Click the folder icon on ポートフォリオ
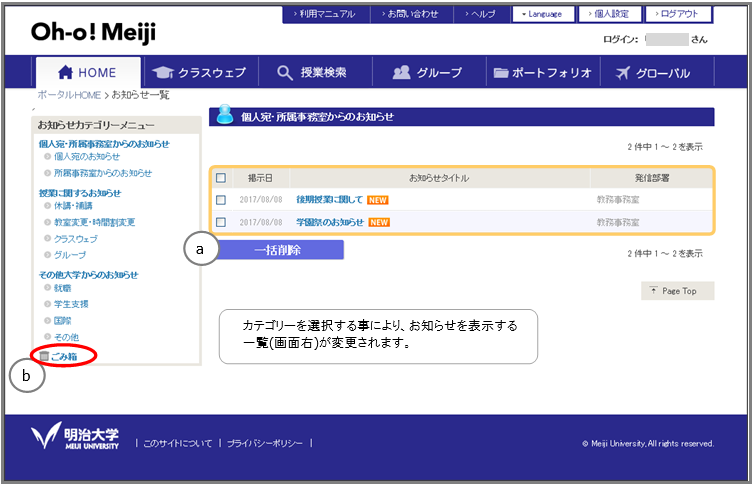This screenshot has height=486, width=755. pos(501,73)
